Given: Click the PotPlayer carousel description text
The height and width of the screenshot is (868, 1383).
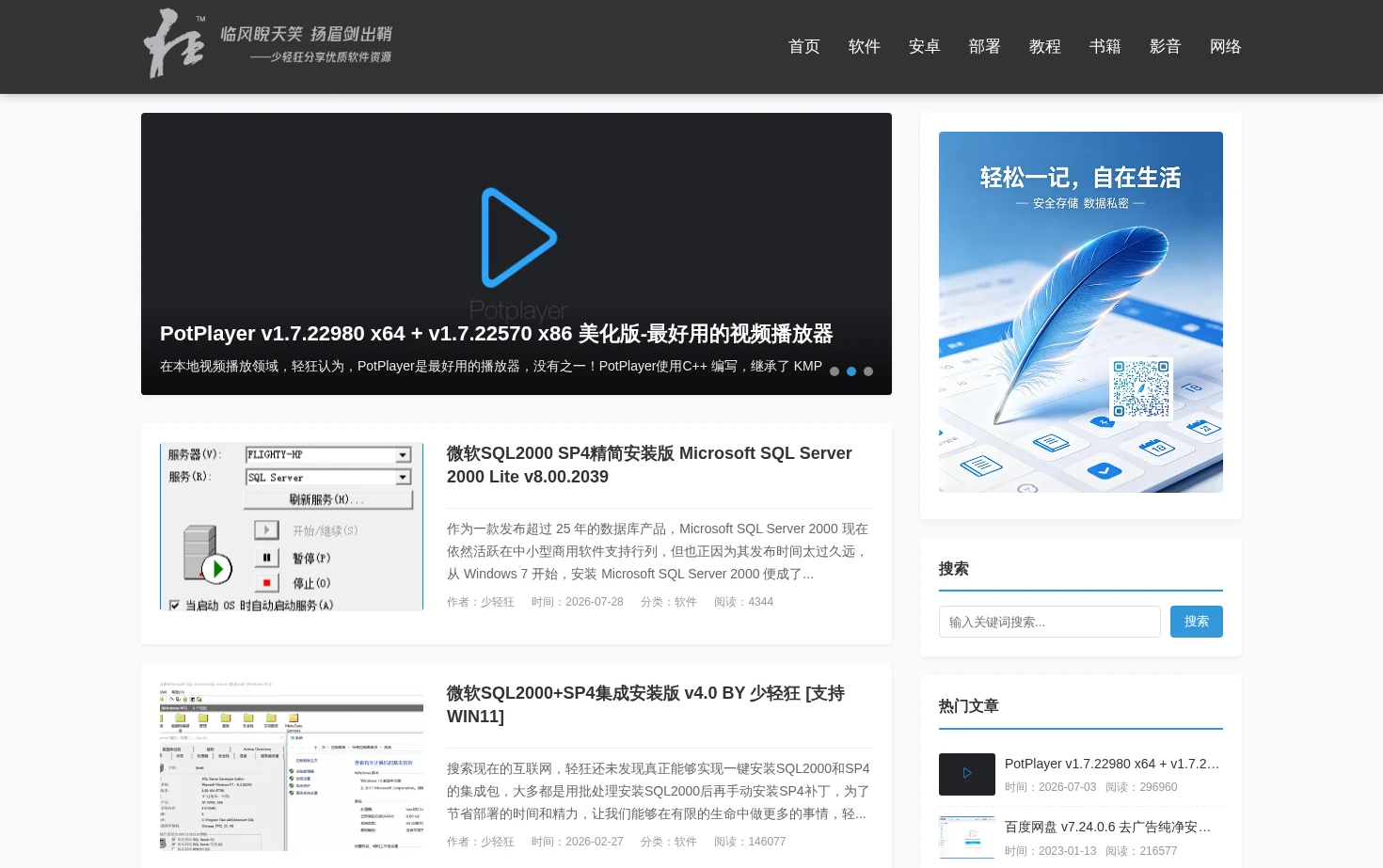Looking at the screenshot, I should [491, 366].
